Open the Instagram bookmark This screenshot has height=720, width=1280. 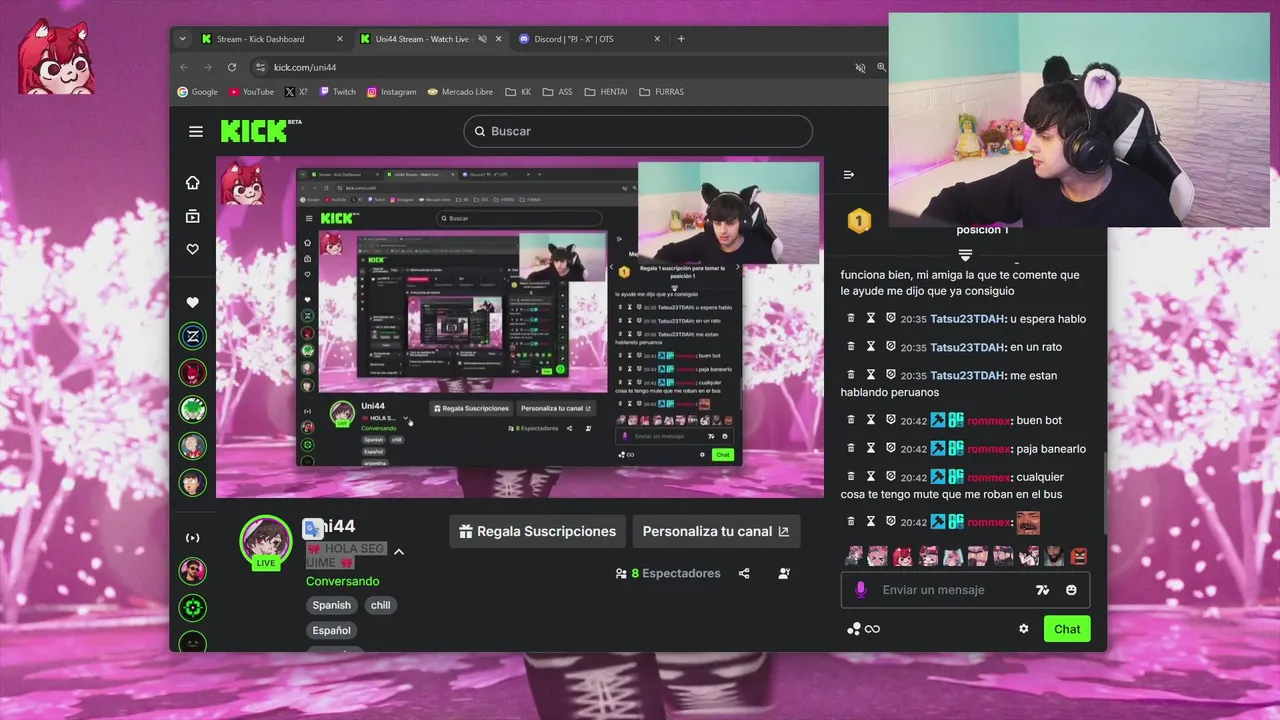coord(391,92)
